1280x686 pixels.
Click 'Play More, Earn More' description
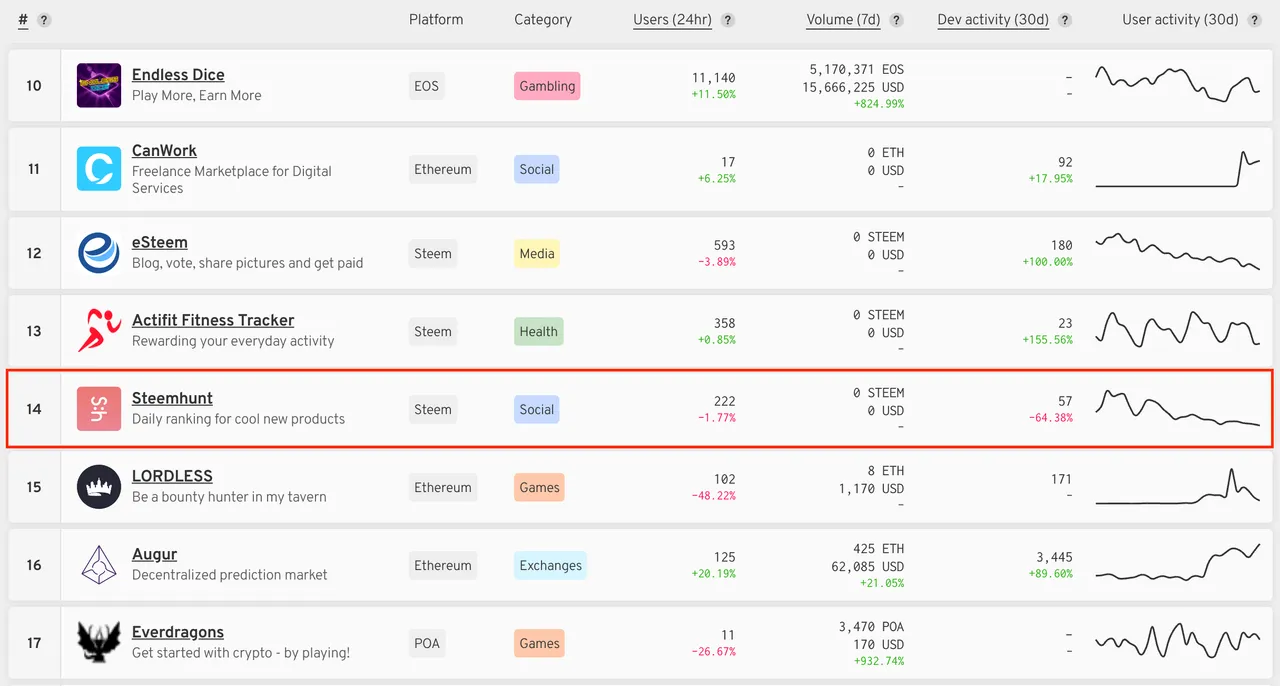197,96
